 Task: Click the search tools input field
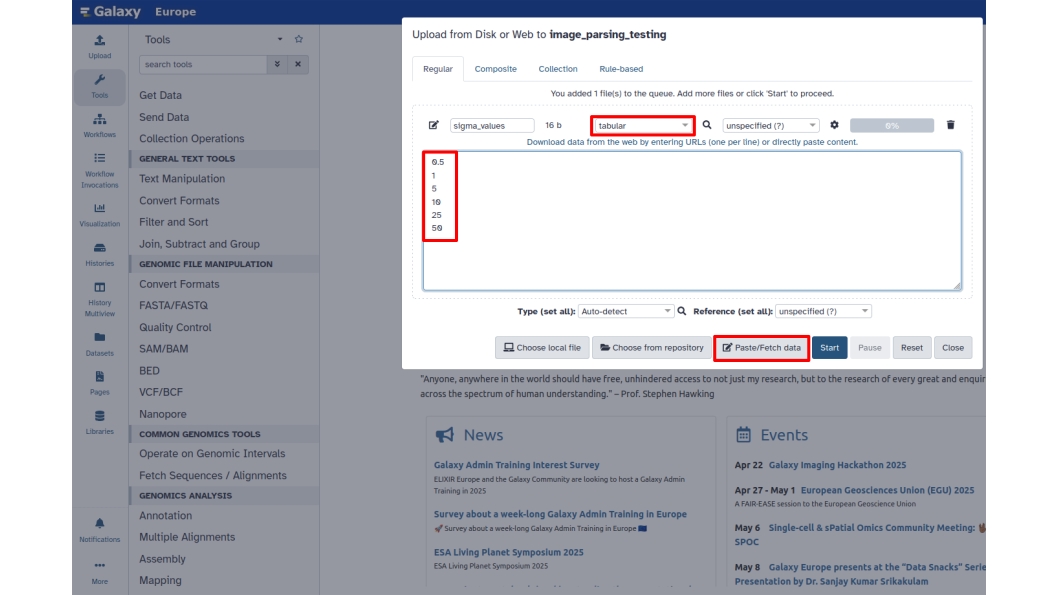[x=203, y=64]
